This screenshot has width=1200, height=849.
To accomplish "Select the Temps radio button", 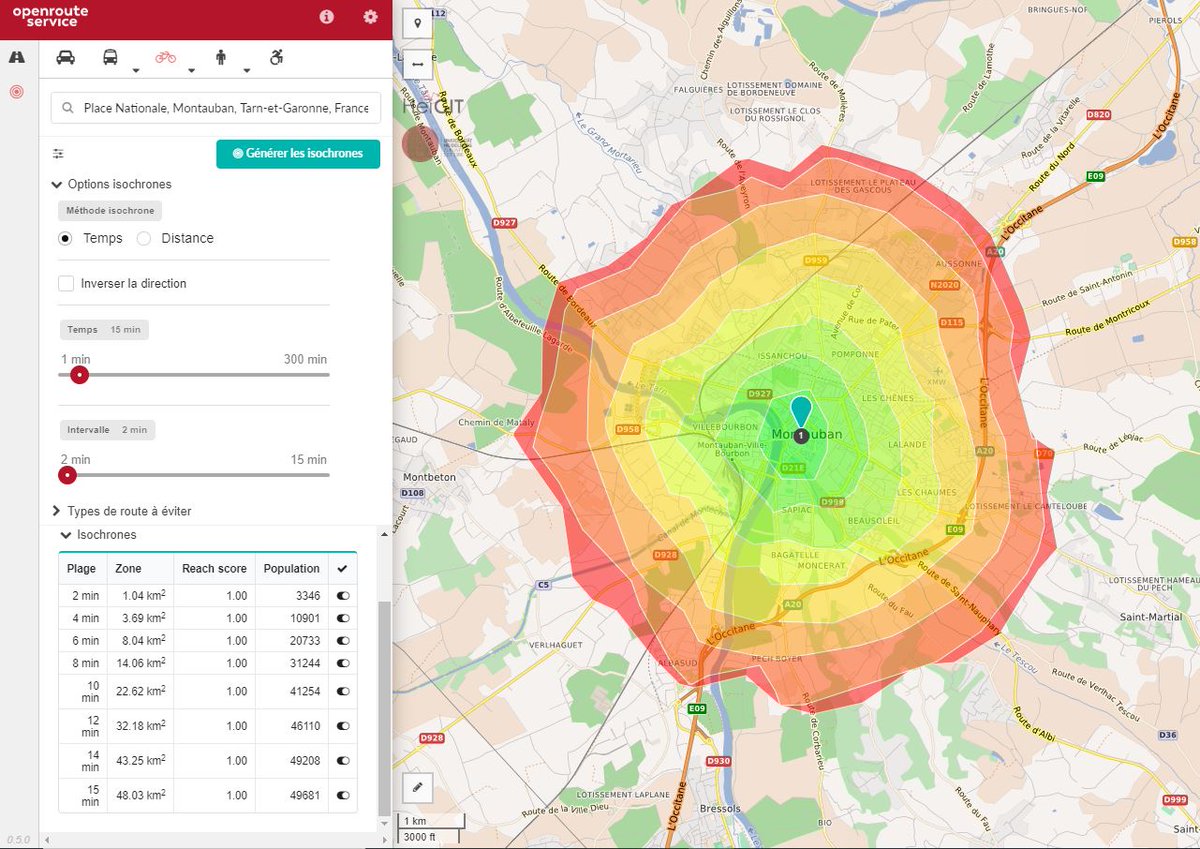I will (66, 238).
